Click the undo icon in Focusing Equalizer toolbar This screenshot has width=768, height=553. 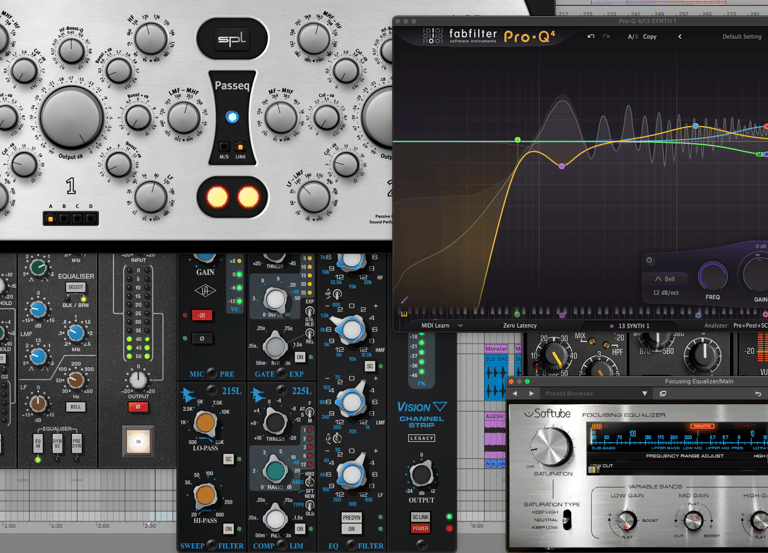click(758, 393)
